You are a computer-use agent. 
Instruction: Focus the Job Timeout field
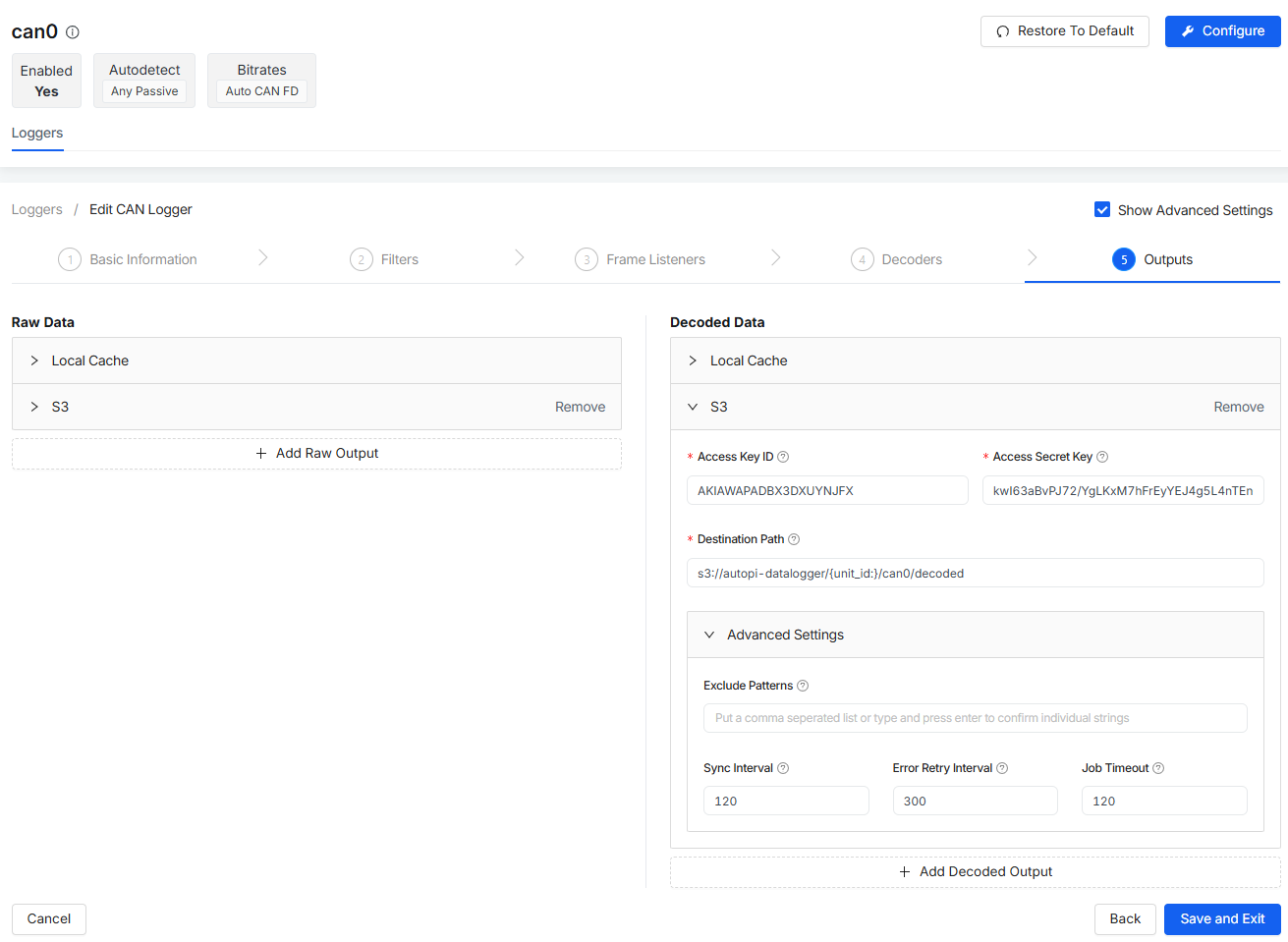pos(1164,801)
